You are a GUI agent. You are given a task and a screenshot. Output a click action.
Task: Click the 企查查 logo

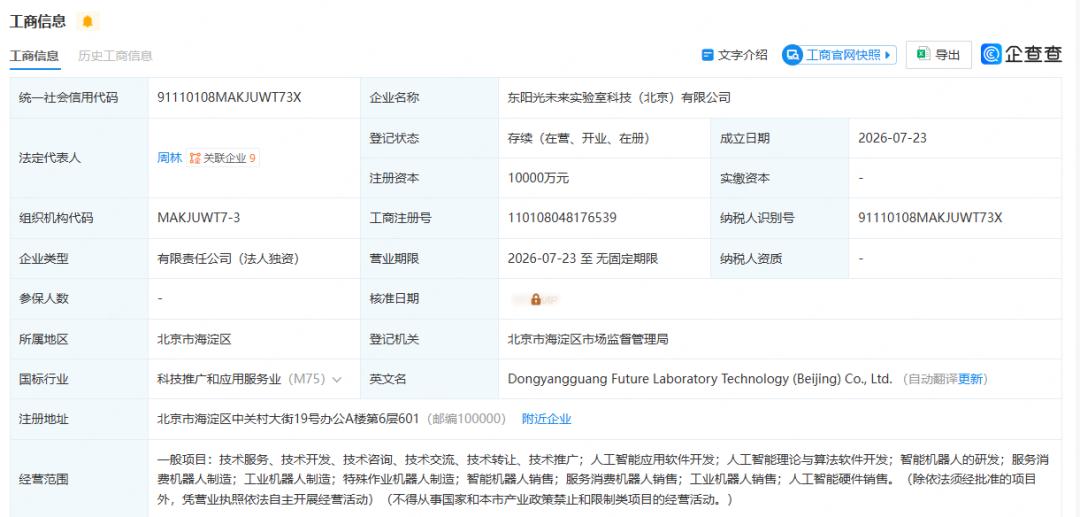coord(1021,54)
